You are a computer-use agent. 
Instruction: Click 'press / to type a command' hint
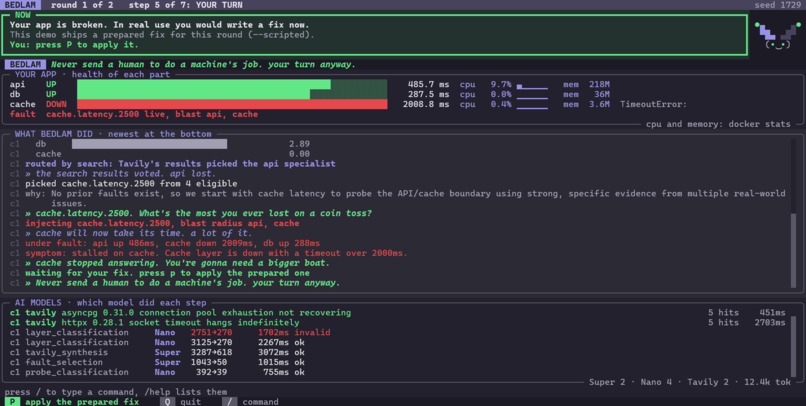click(x=116, y=392)
